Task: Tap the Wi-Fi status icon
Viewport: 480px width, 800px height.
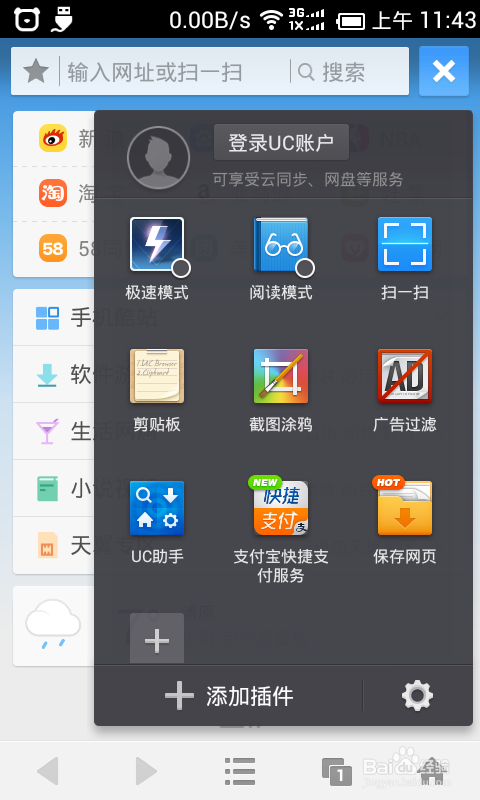Action: click(x=271, y=20)
